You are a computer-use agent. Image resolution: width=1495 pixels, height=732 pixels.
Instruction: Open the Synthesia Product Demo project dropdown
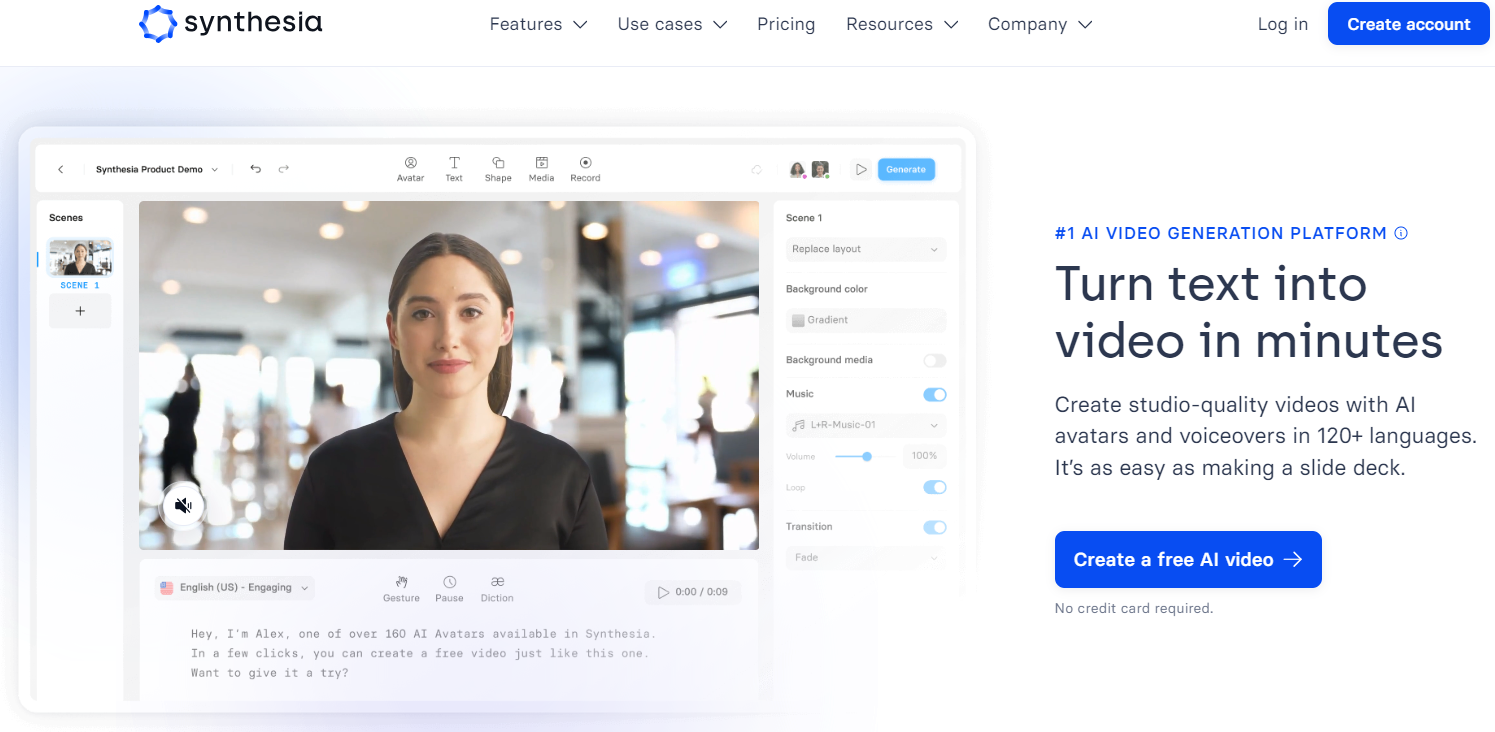[x=157, y=170]
